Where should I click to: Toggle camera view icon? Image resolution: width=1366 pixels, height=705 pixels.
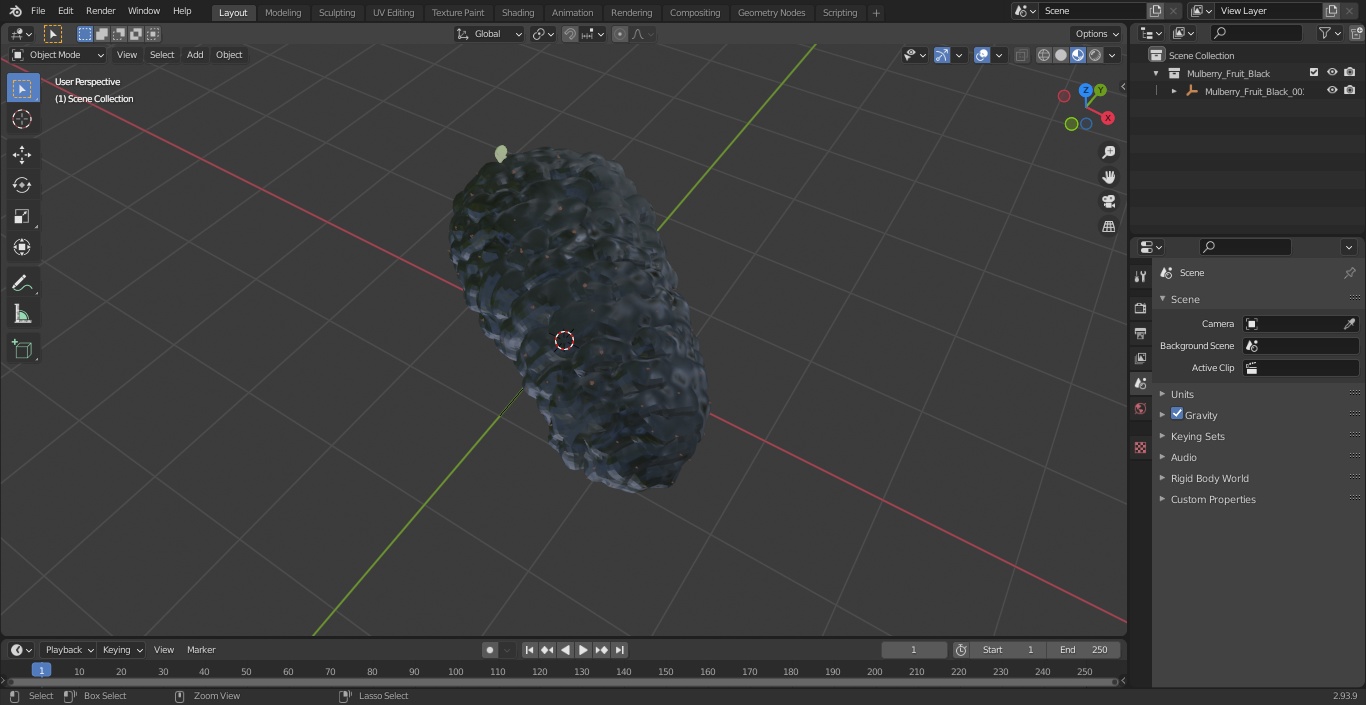(1108, 201)
